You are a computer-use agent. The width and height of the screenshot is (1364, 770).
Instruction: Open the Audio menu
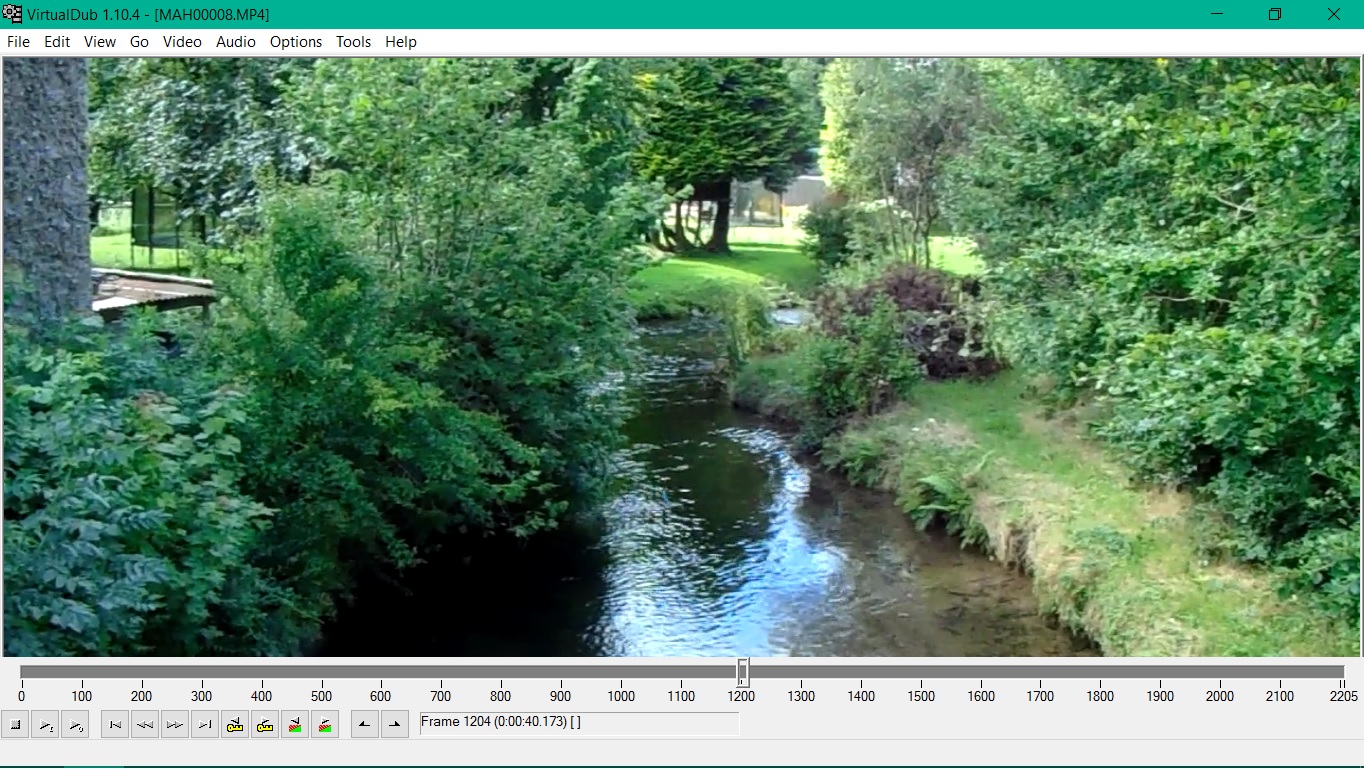(236, 42)
